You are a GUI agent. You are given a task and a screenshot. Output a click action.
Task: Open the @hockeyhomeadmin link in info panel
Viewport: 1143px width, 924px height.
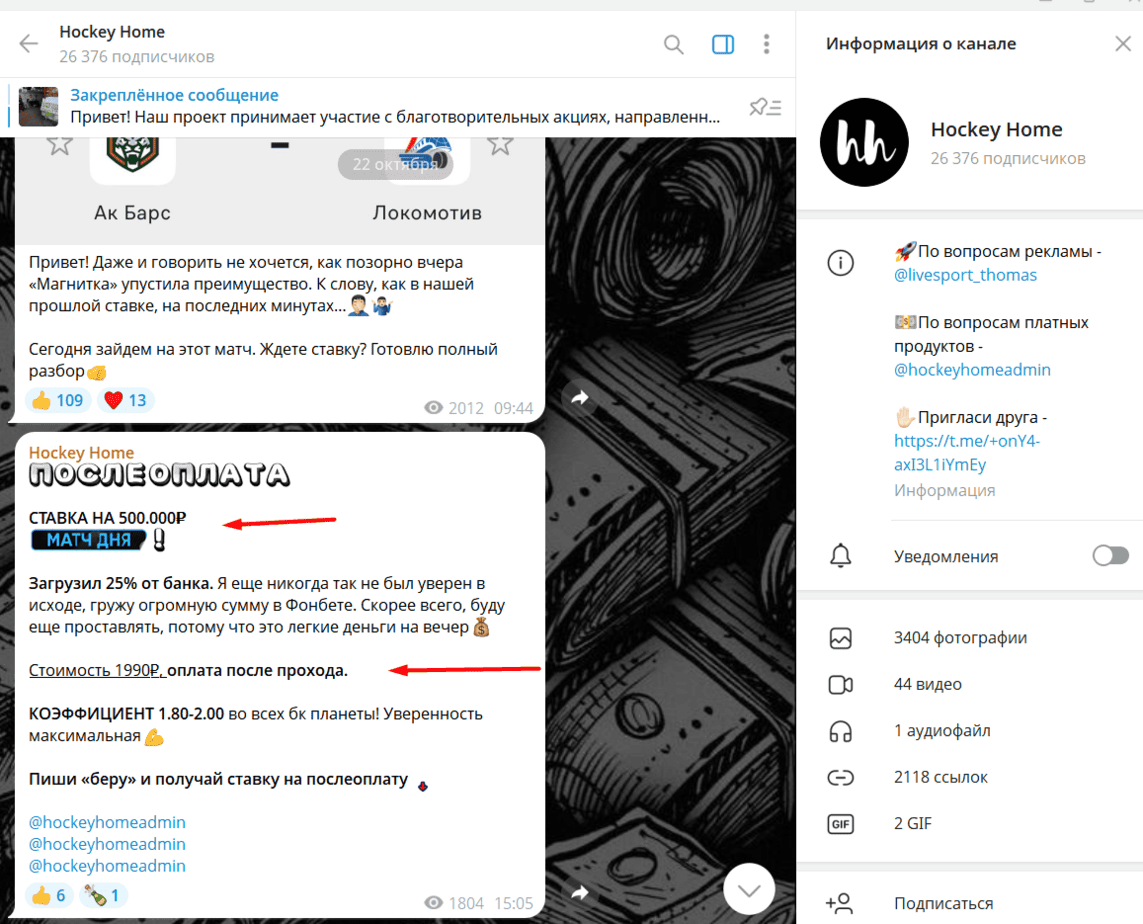pyautogui.click(x=972, y=370)
